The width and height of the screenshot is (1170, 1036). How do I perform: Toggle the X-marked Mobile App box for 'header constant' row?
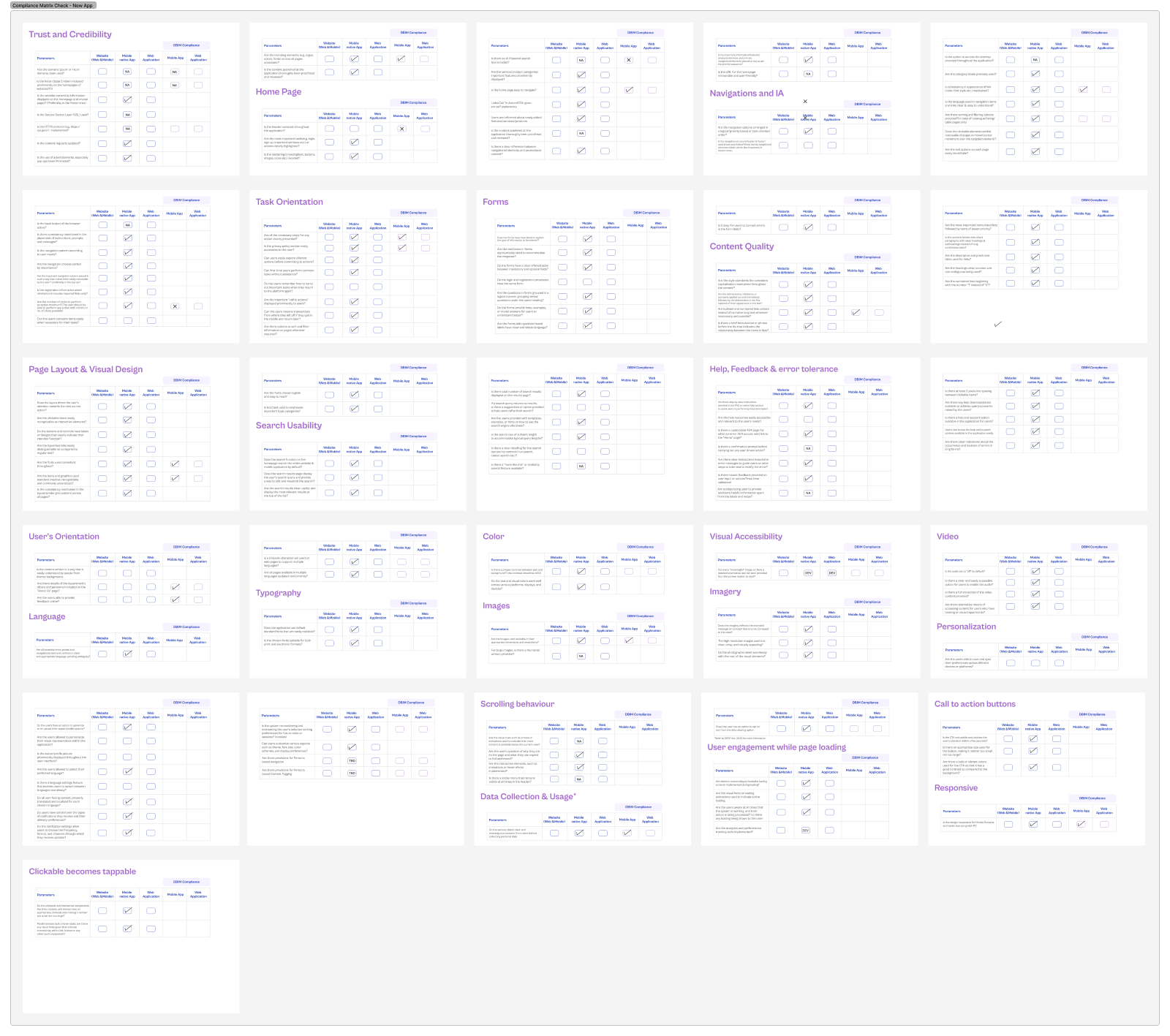click(401, 129)
